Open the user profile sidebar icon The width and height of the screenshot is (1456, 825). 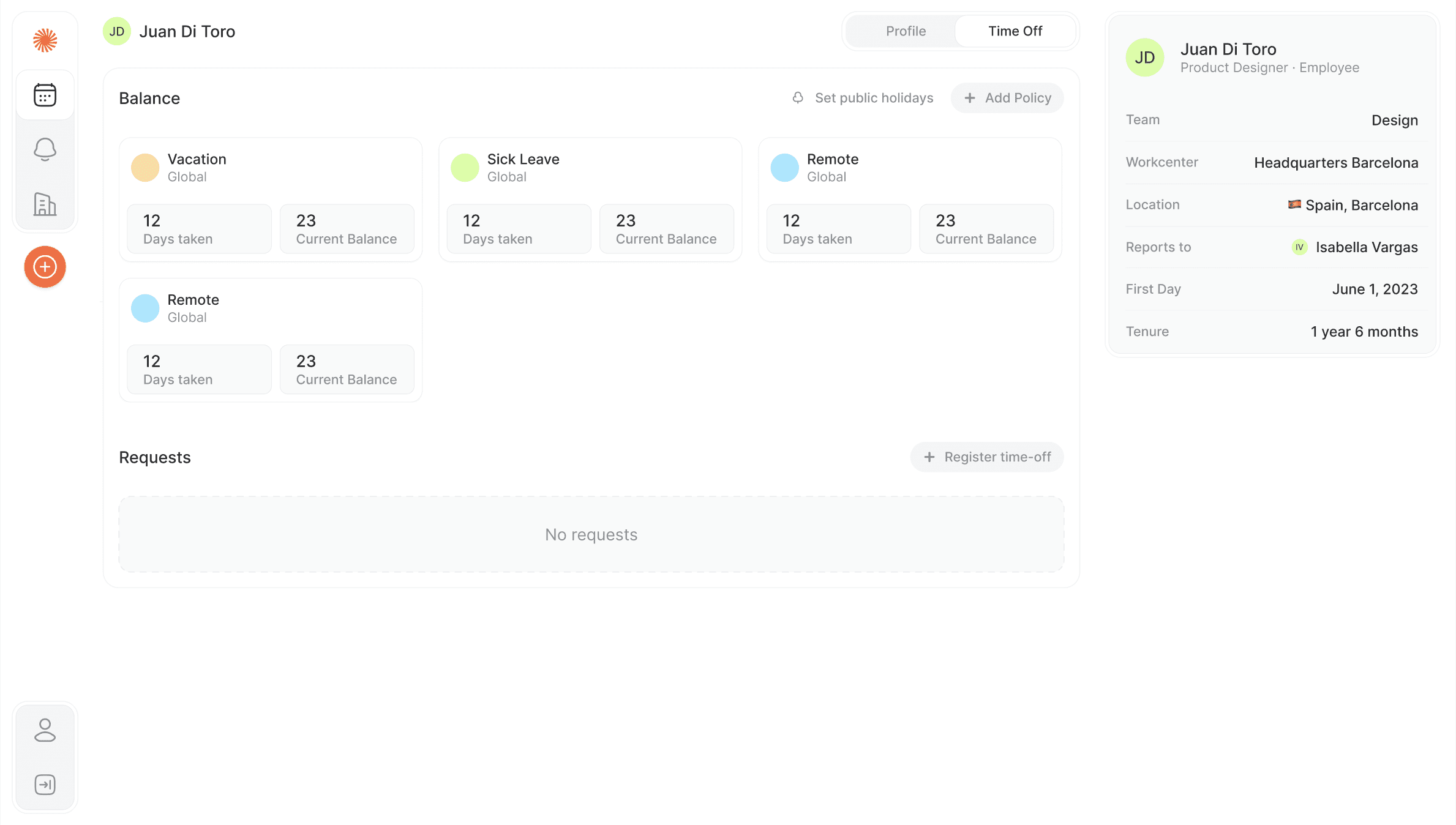pos(45,730)
